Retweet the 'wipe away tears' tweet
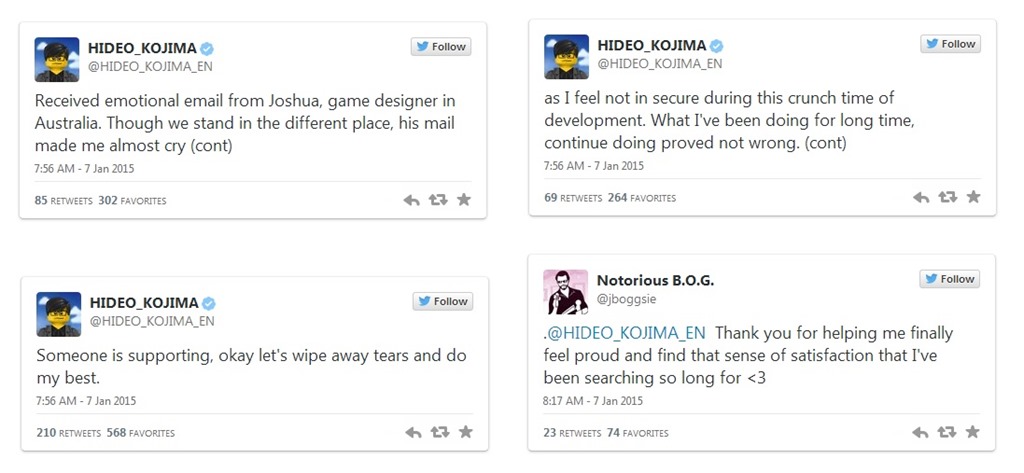The height and width of the screenshot is (473, 1024). 440,433
